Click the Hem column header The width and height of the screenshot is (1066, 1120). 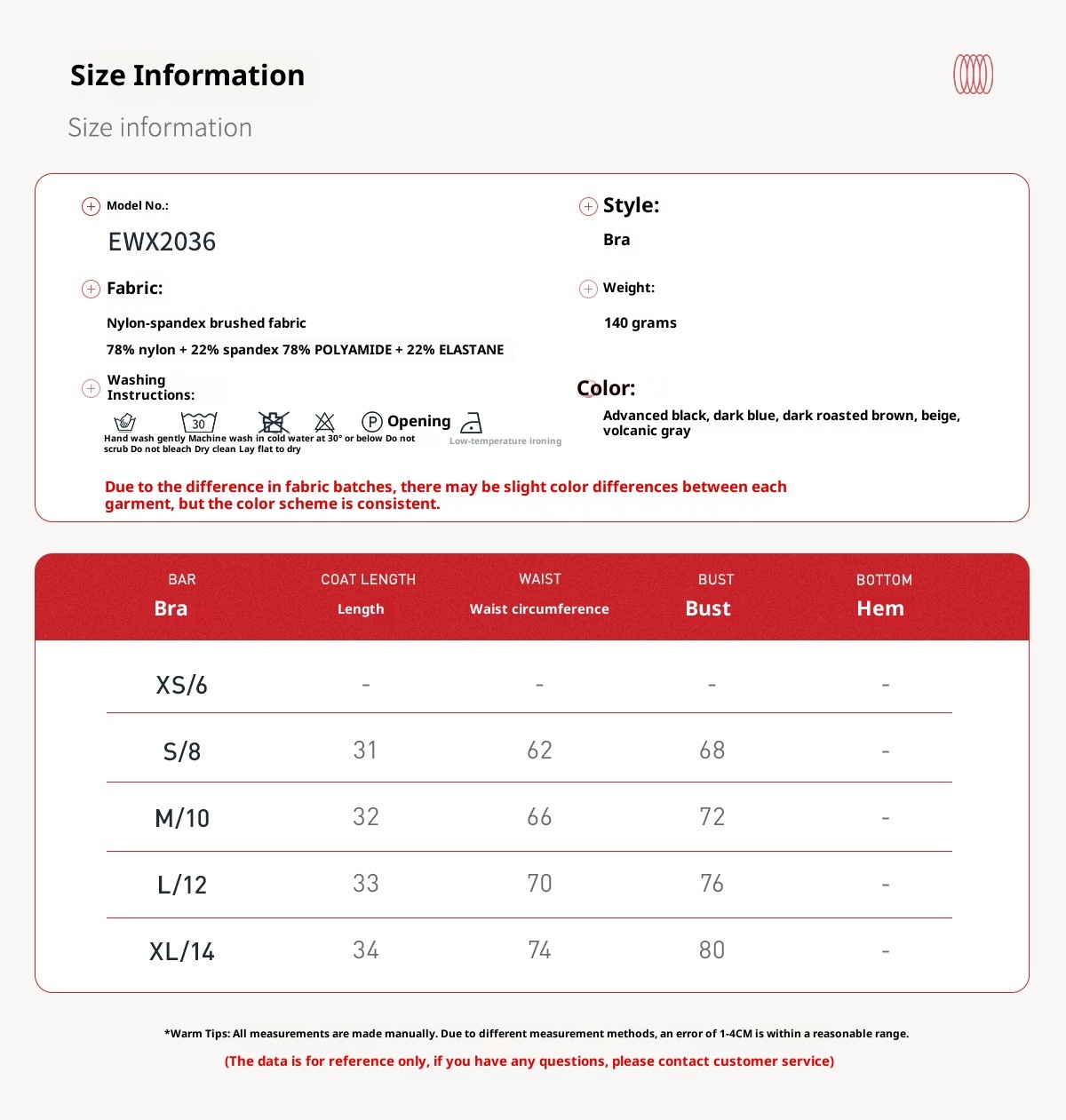coord(880,608)
